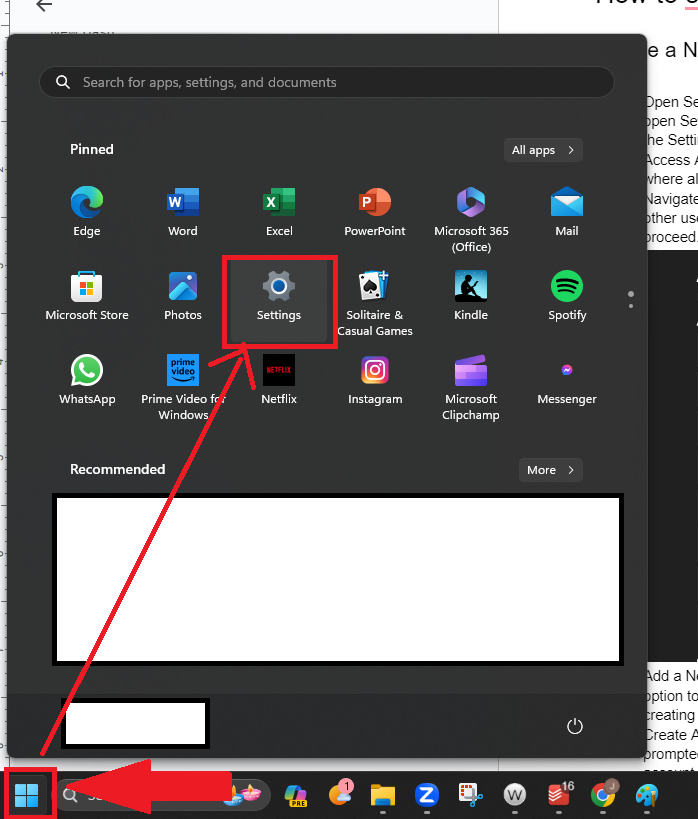Open the round W app in taskbar
The width and height of the screenshot is (698, 819).
click(515, 795)
